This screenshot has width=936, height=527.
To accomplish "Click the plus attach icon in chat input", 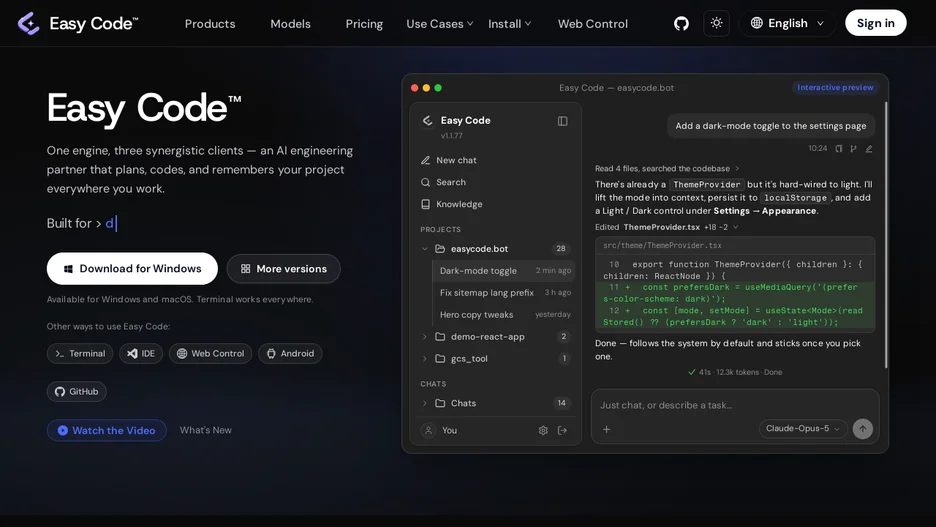I will coord(606,429).
